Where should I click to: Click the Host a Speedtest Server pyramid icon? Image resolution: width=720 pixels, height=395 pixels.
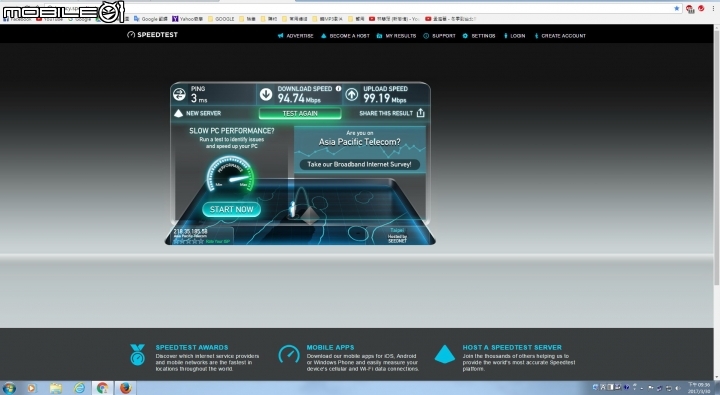pyautogui.click(x=444, y=354)
